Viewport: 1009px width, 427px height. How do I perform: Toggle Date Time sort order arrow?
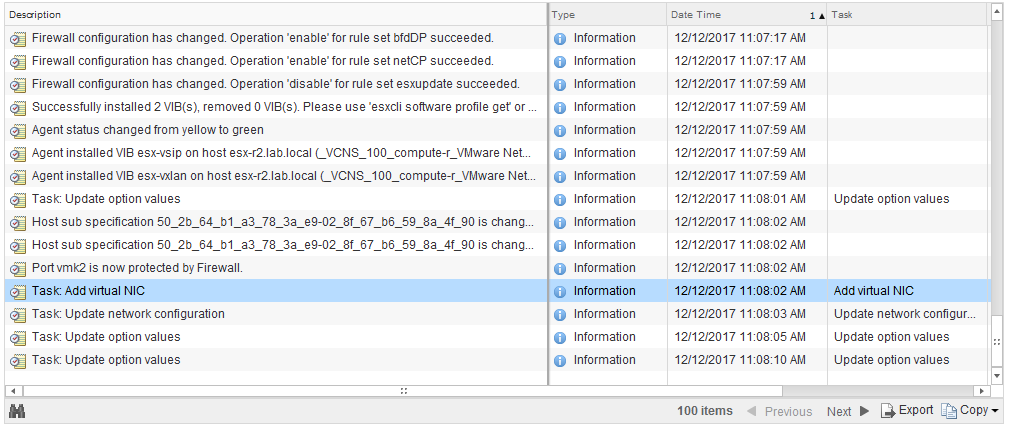(822, 16)
